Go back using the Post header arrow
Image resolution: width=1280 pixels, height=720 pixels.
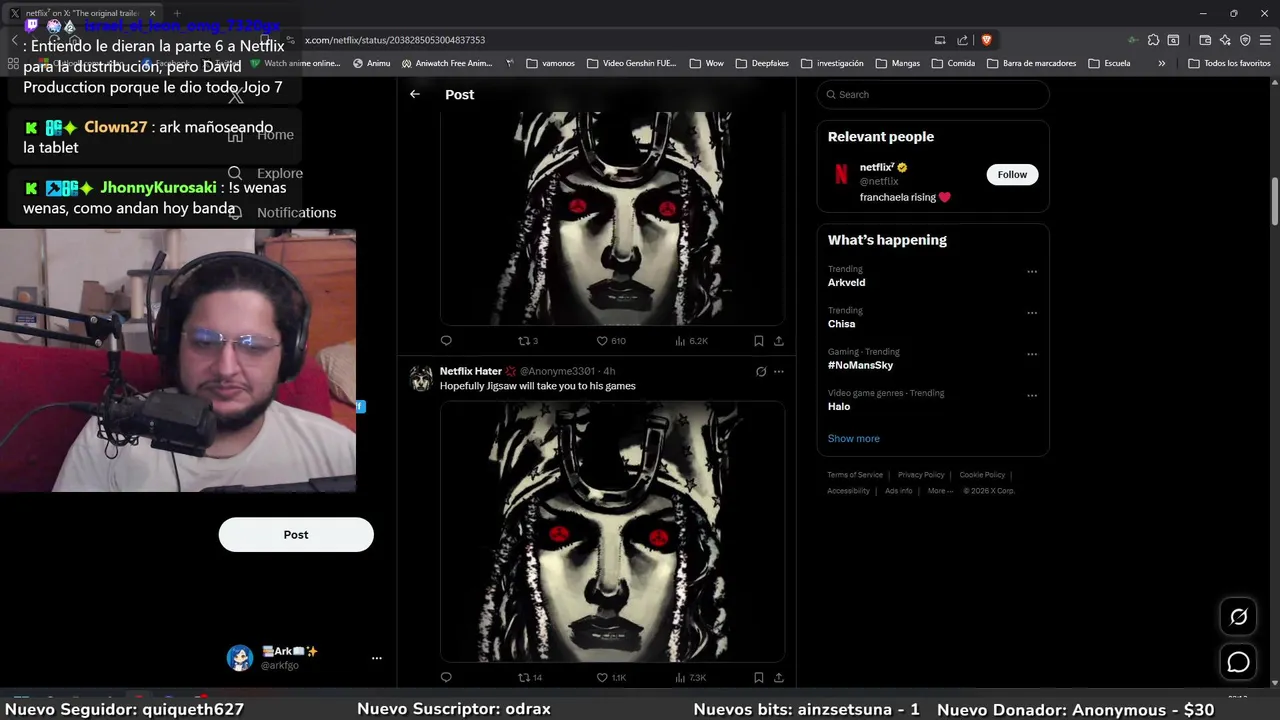click(x=415, y=94)
